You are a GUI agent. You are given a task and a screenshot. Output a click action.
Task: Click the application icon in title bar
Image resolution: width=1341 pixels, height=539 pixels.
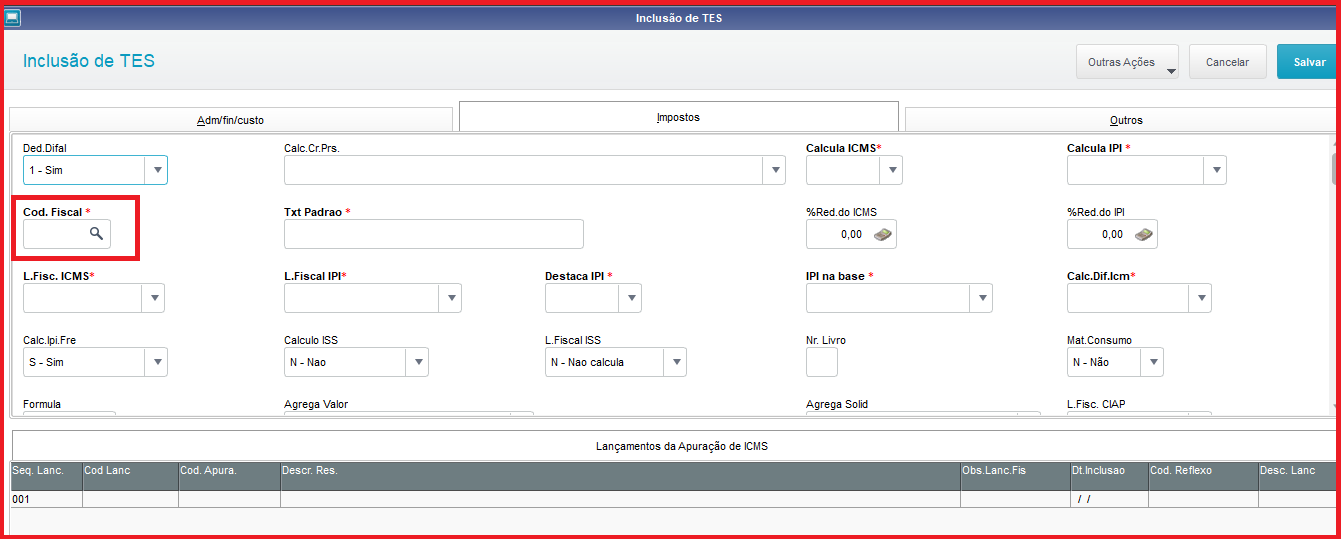tap(13, 17)
